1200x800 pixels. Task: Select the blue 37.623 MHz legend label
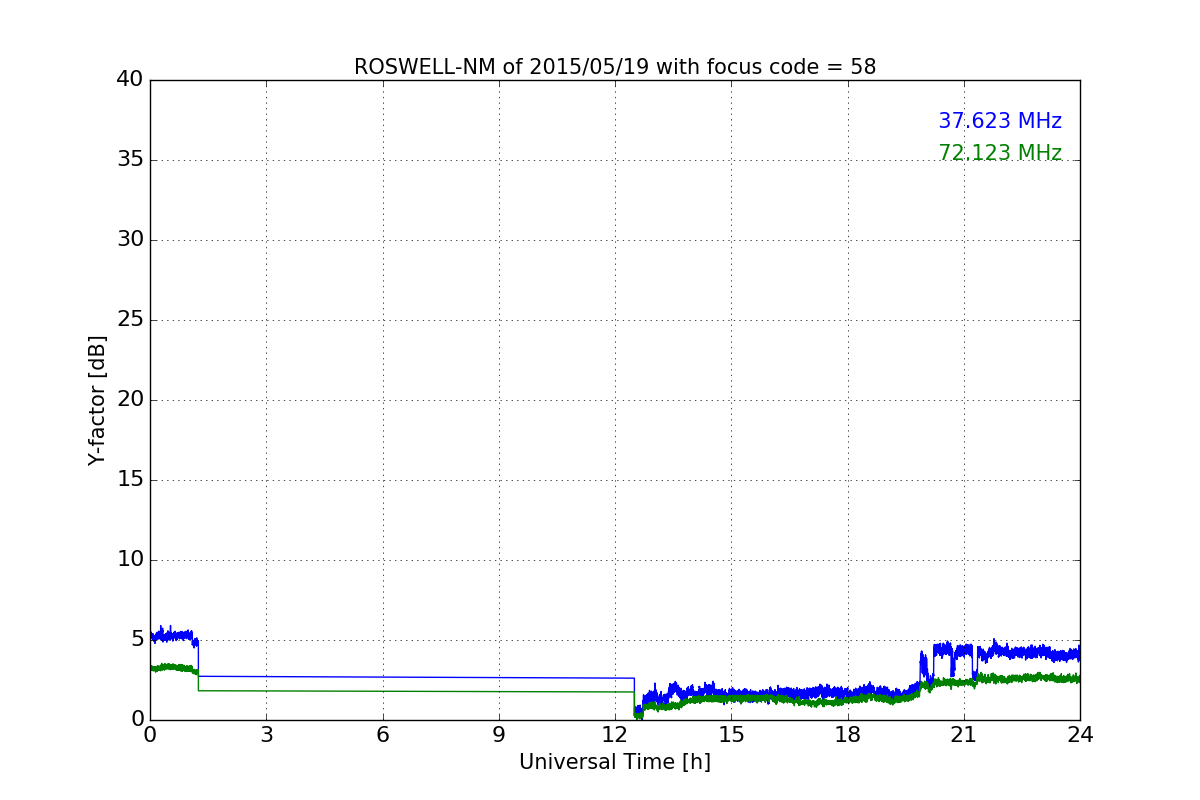pyautogui.click(x=1000, y=121)
